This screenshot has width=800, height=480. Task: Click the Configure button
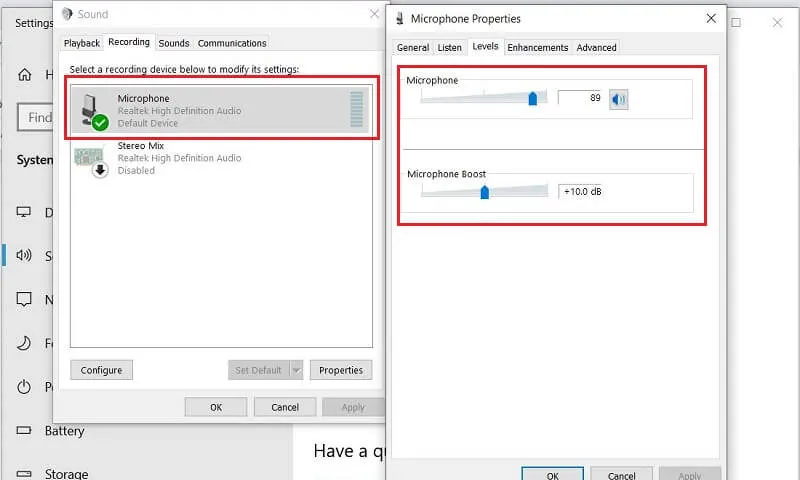(101, 370)
